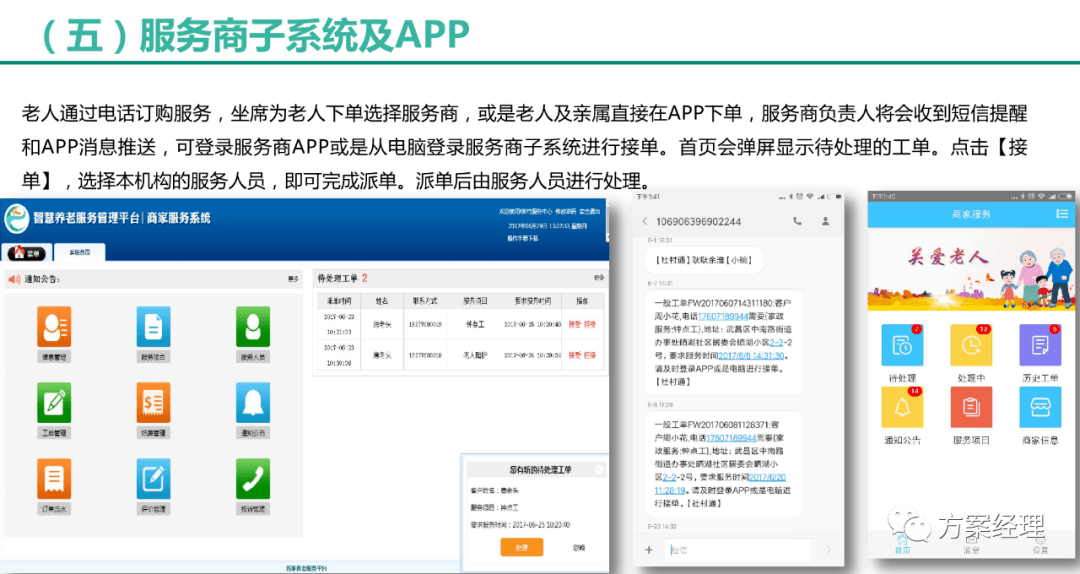Tap the 服务项目 clipboard icon

(x=970, y=407)
